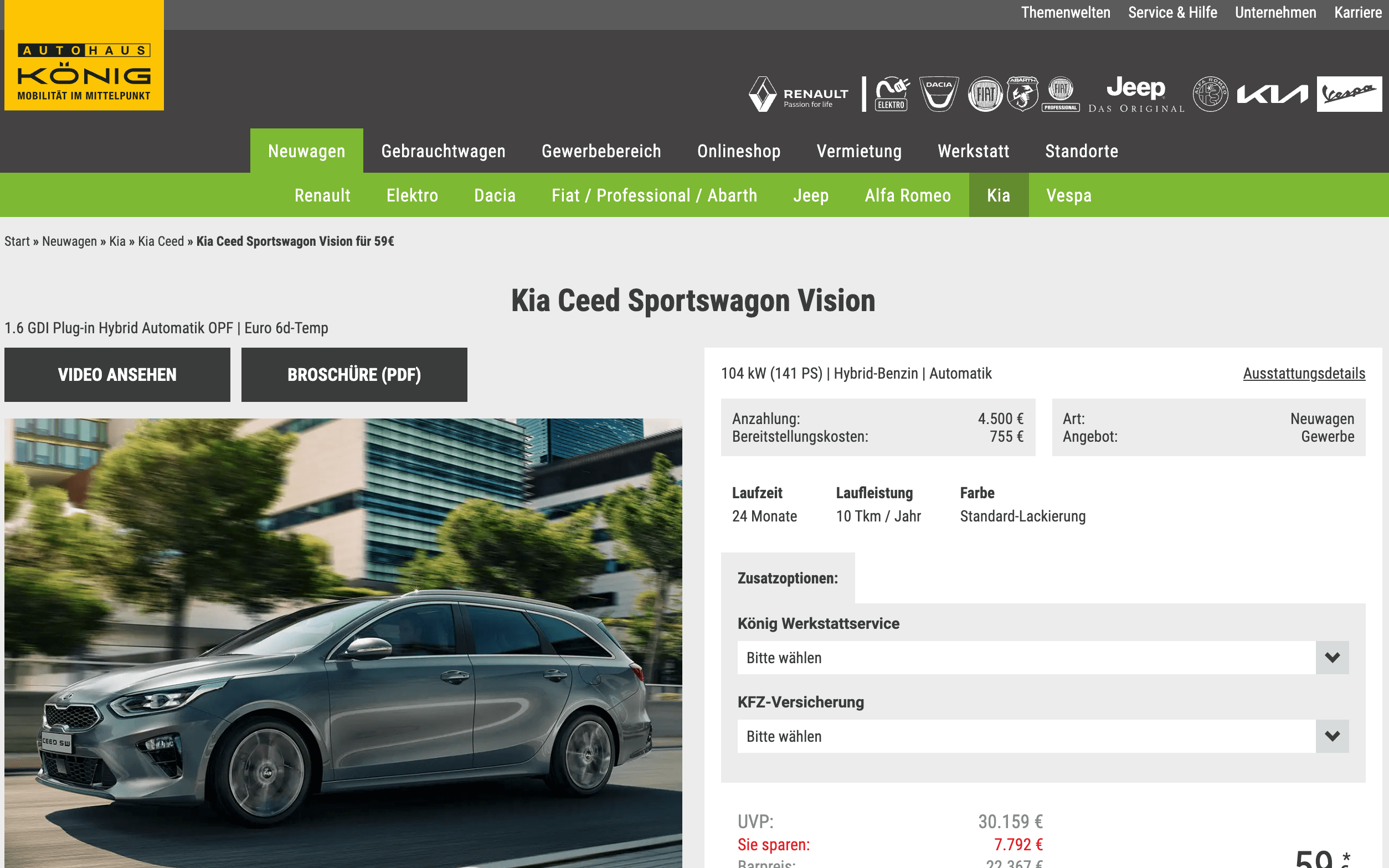
Task: Click the Kia Ceed Sportswagon Vision heading
Action: [693, 300]
